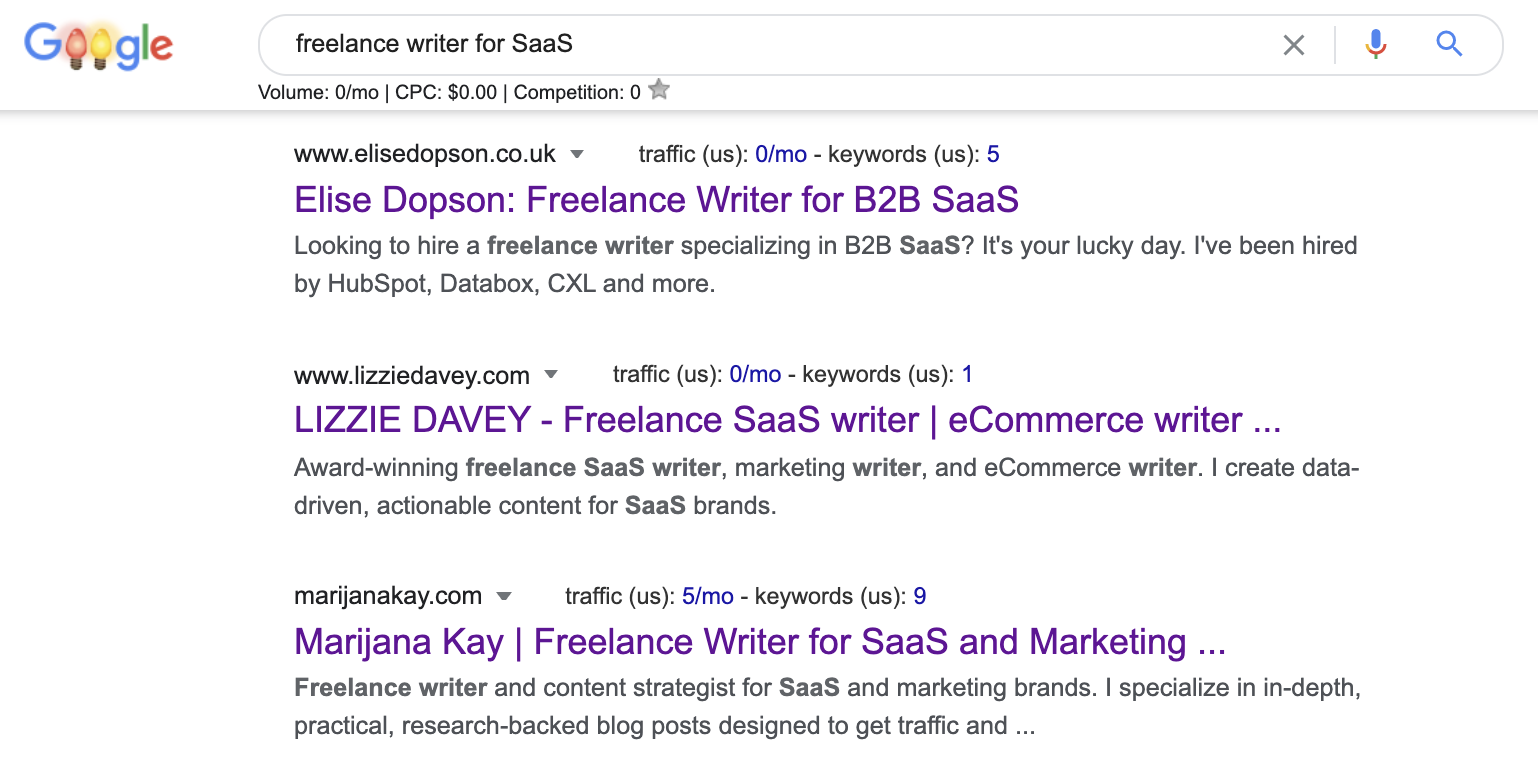Open dropdown arrow next to www.lizziedavey.com
The image size is (1538, 784).
point(550,376)
